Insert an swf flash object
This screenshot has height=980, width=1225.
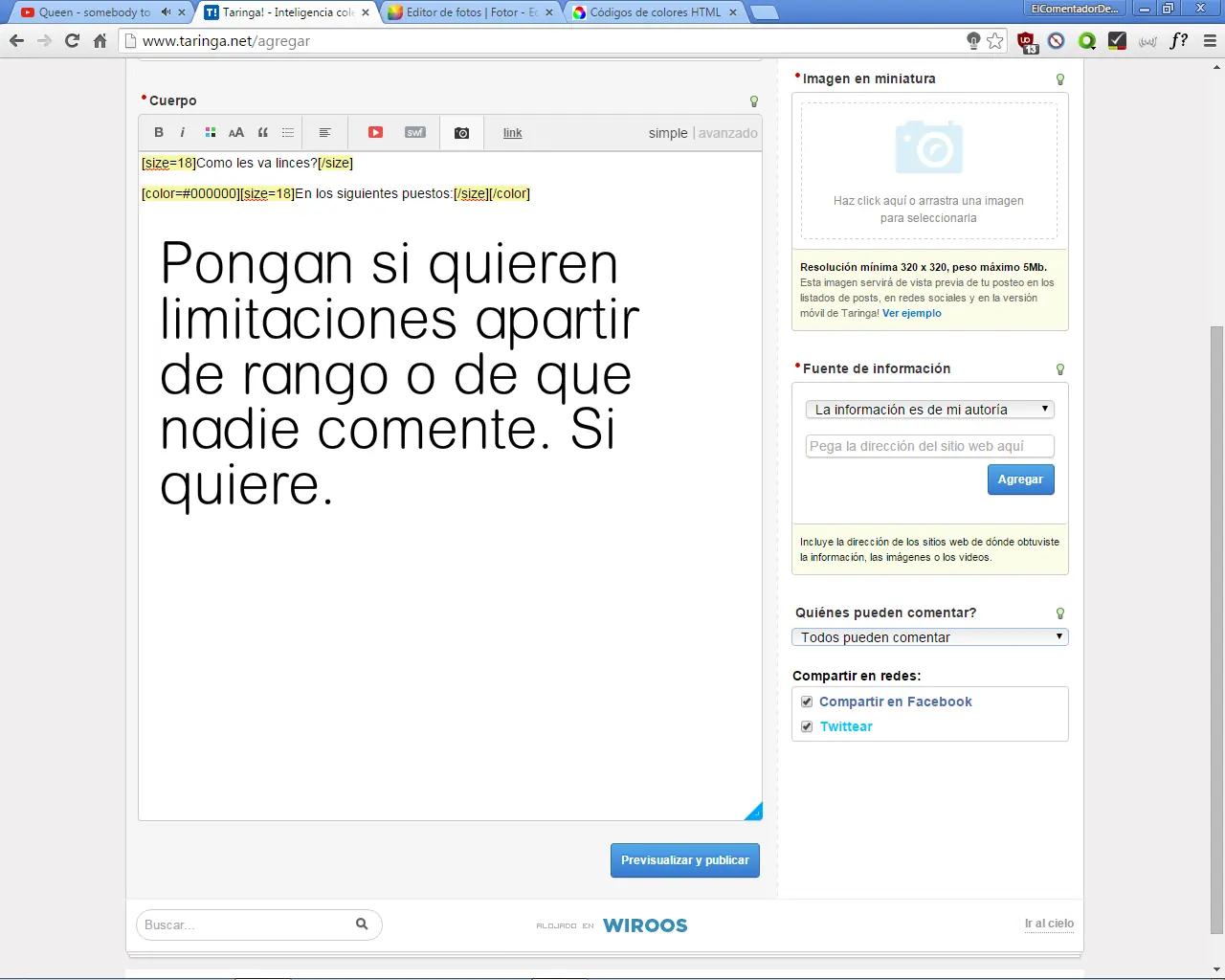(415, 133)
